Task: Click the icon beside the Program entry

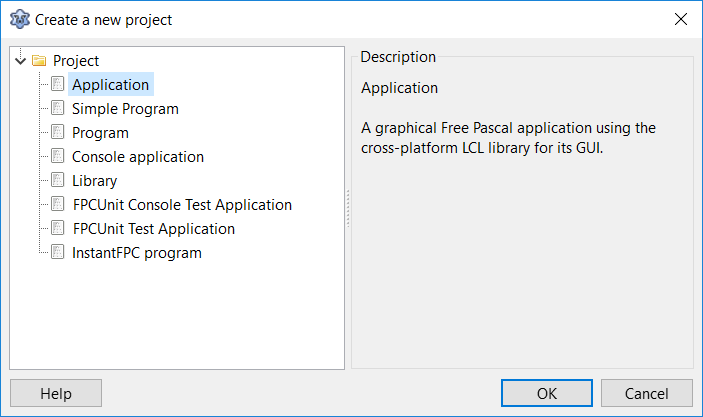Action: [x=57, y=133]
